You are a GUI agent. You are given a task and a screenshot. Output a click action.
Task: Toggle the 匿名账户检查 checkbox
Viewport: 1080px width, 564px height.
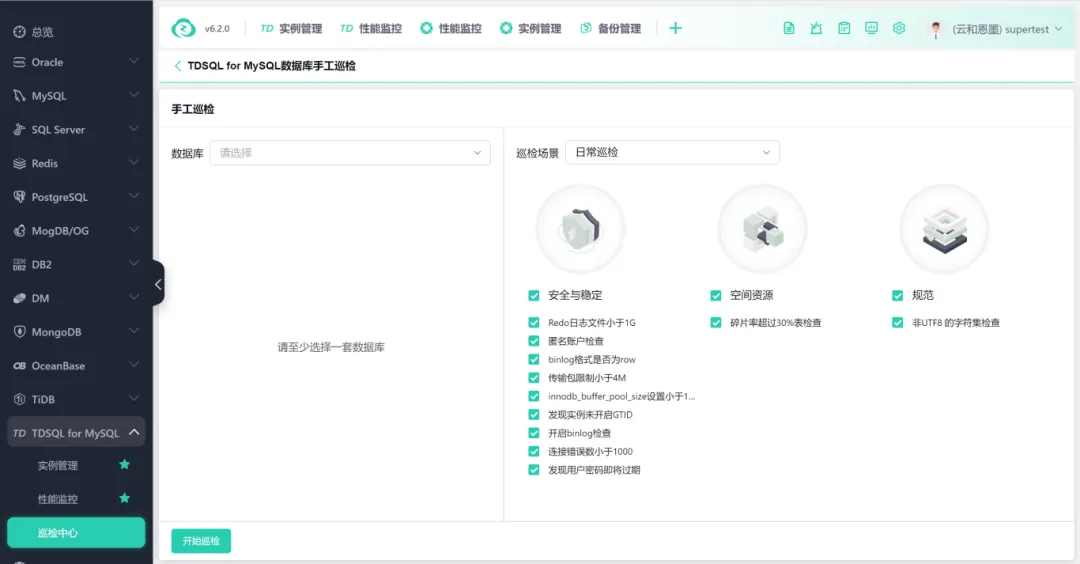(534, 341)
